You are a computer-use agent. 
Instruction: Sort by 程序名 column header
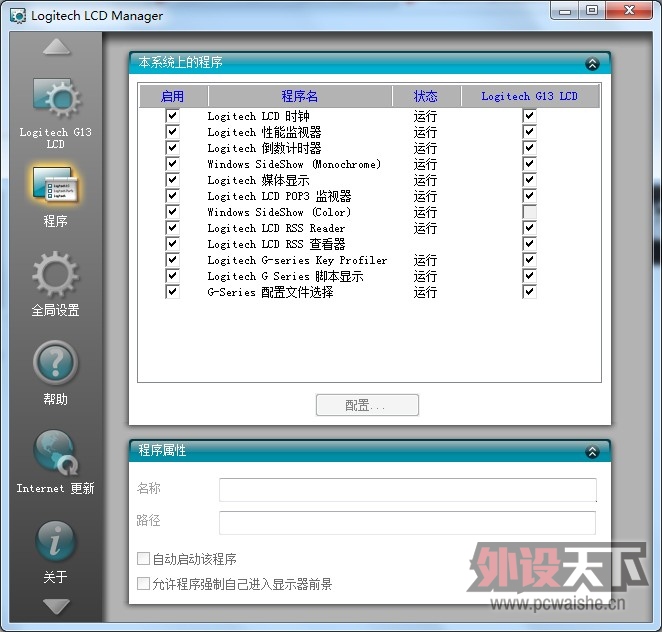tap(300, 96)
